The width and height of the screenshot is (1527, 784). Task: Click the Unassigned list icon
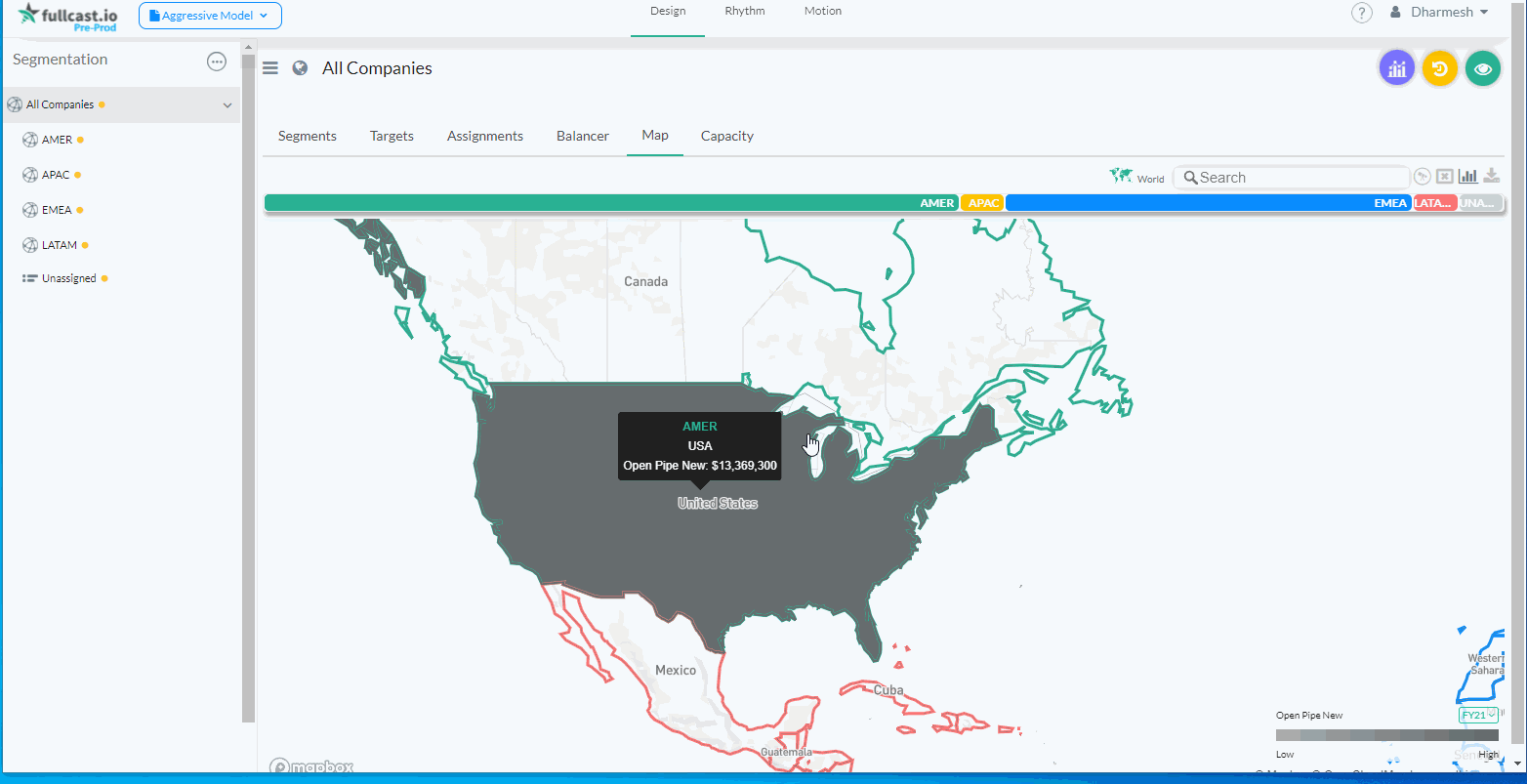tap(29, 278)
